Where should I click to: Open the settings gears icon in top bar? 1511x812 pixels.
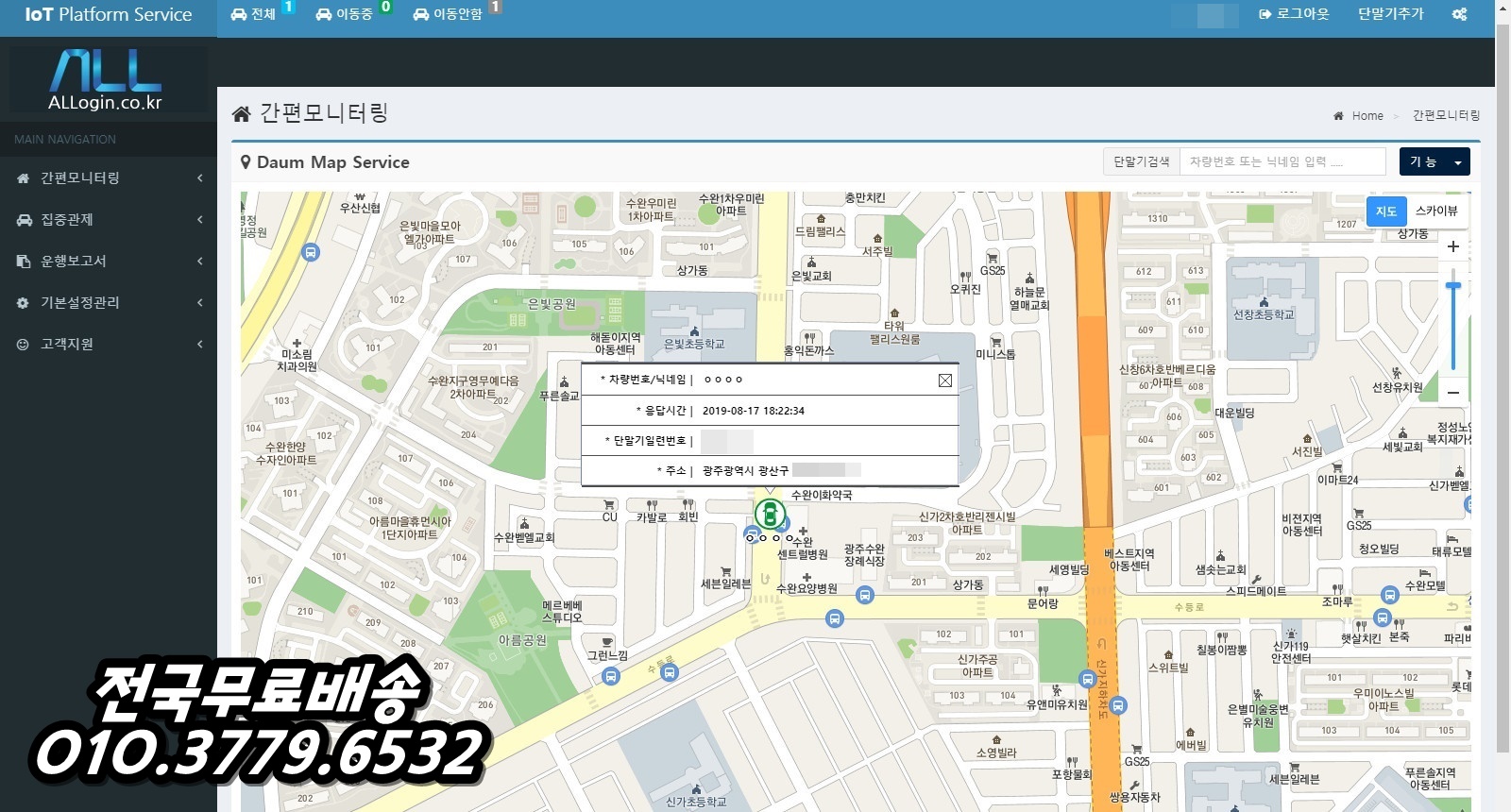coord(1459,14)
